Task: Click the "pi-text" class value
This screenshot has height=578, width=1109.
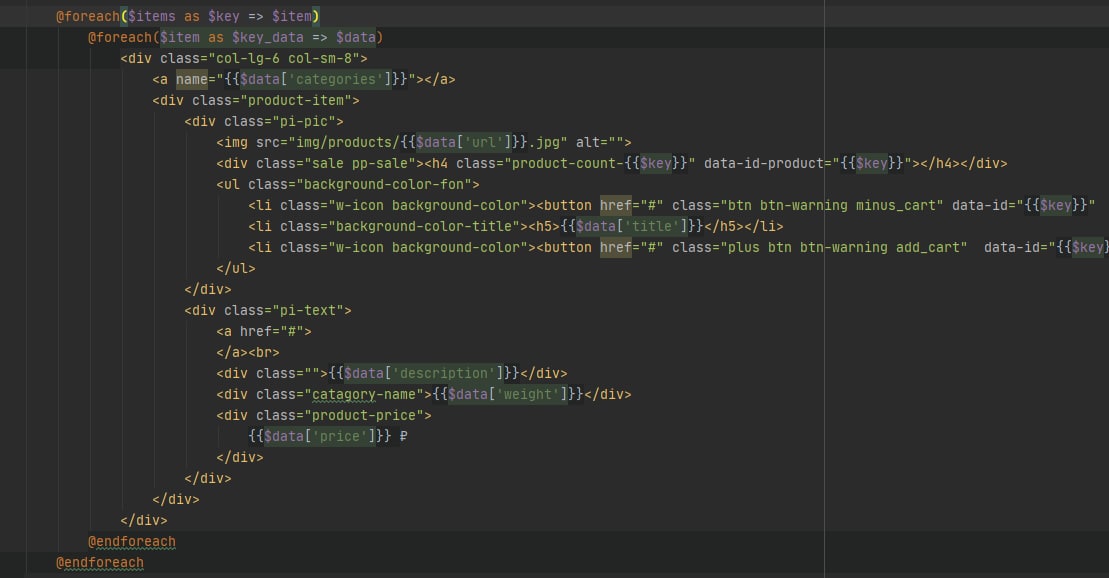Action: (x=308, y=311)
